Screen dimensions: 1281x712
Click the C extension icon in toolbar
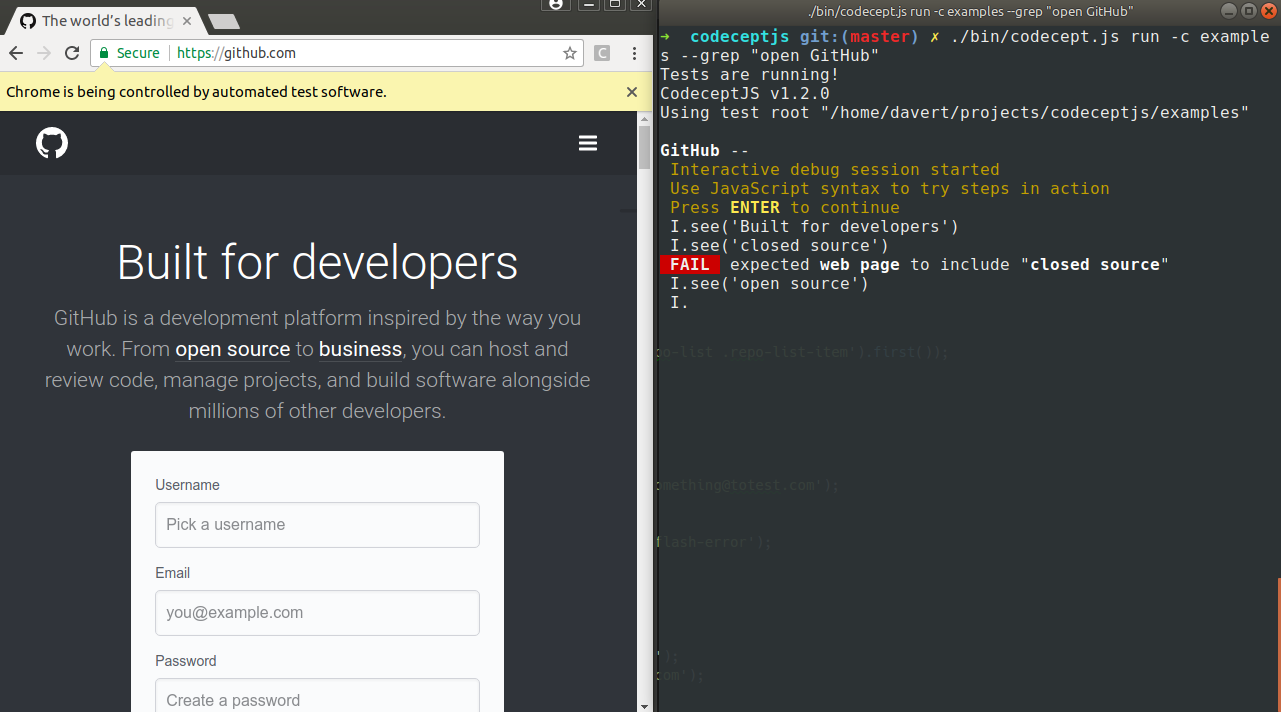click(x=602, y=53)
